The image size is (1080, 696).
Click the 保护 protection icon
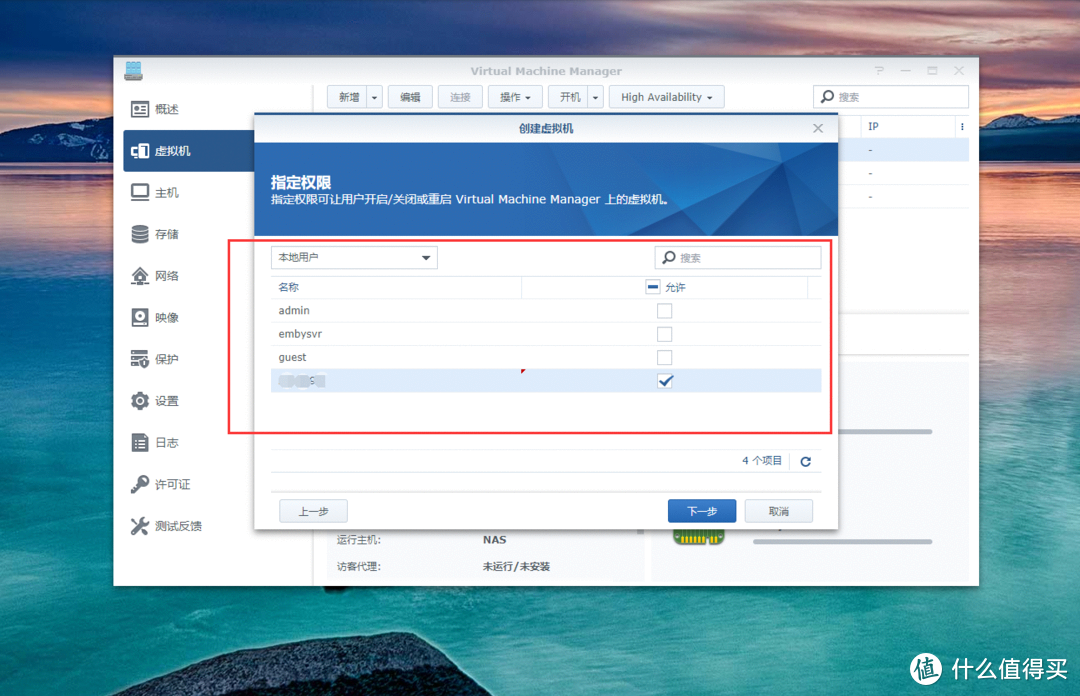click(140, 359)
